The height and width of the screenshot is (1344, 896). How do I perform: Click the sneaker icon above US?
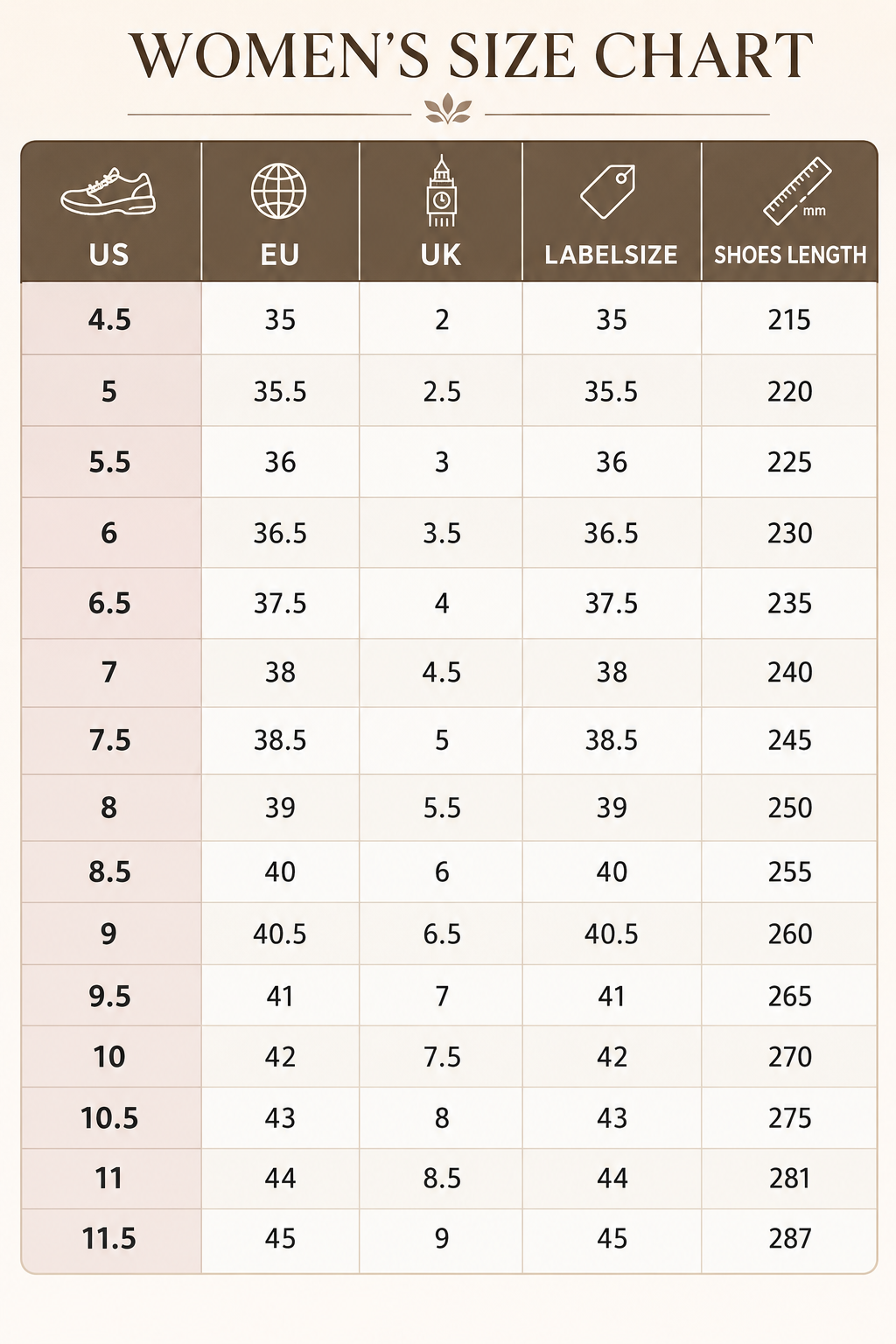pyautogui.click(x=108, y=192)
